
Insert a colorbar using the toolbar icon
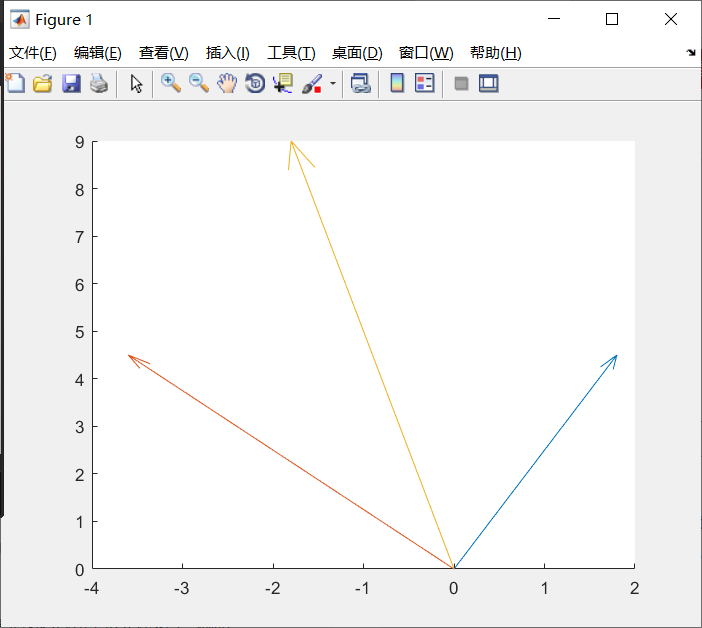397,83
